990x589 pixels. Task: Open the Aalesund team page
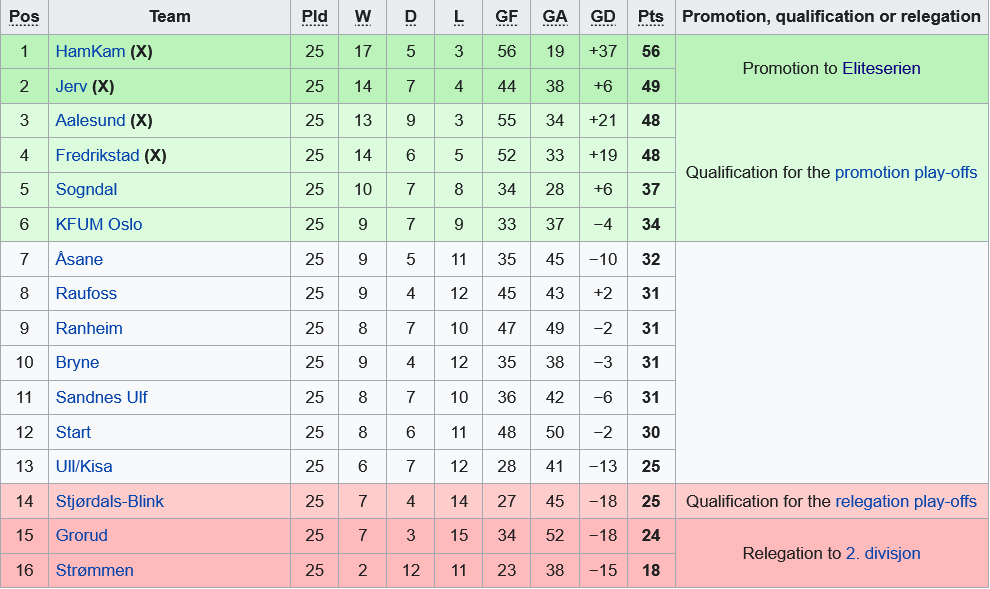point(90,120)
